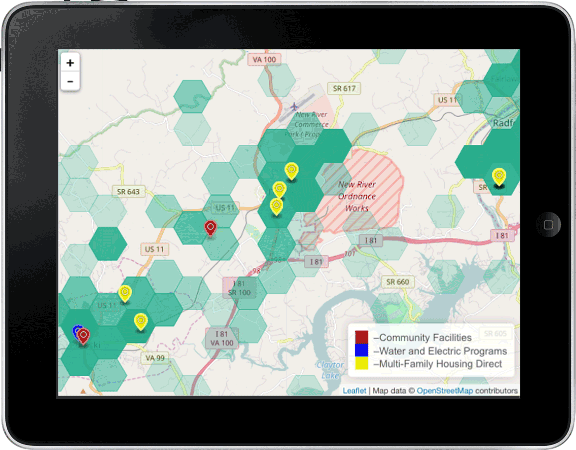Click the zoom in plus button
Image resolution: width=576 pixels, height=450 pixels.
pyautogui.click(x=70, y=63)
